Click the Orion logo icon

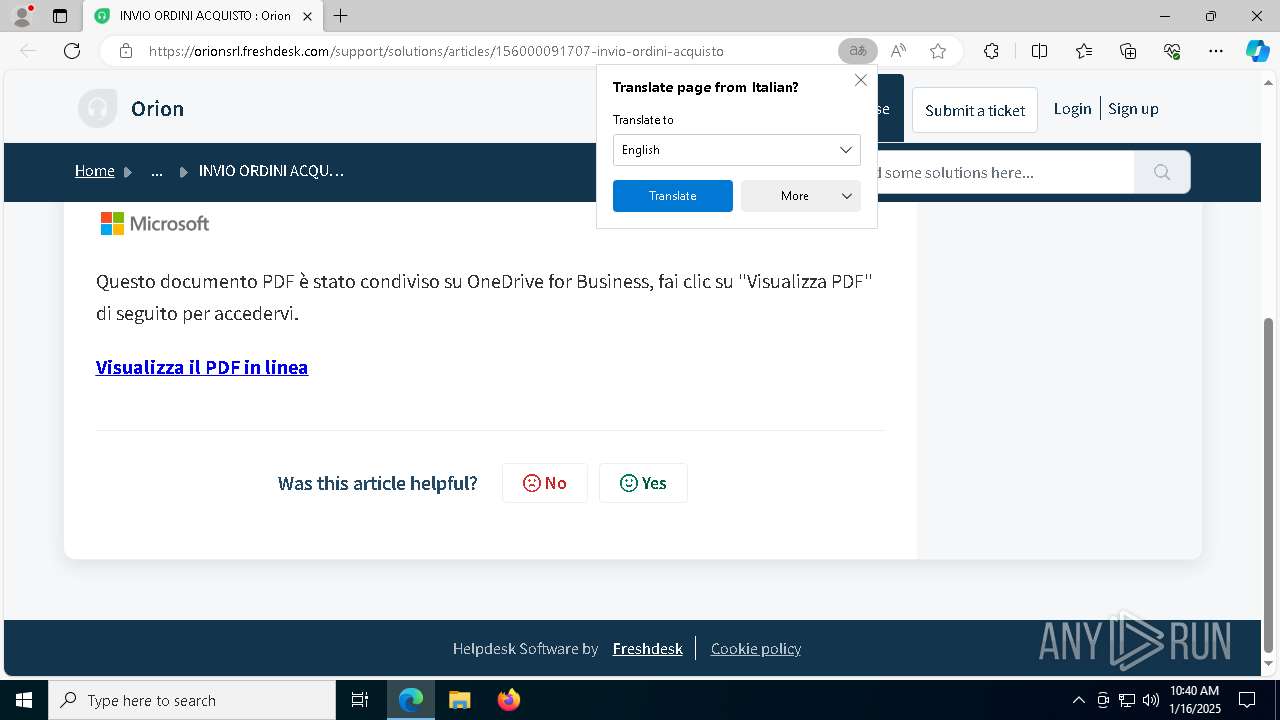(x=97, y=108)
